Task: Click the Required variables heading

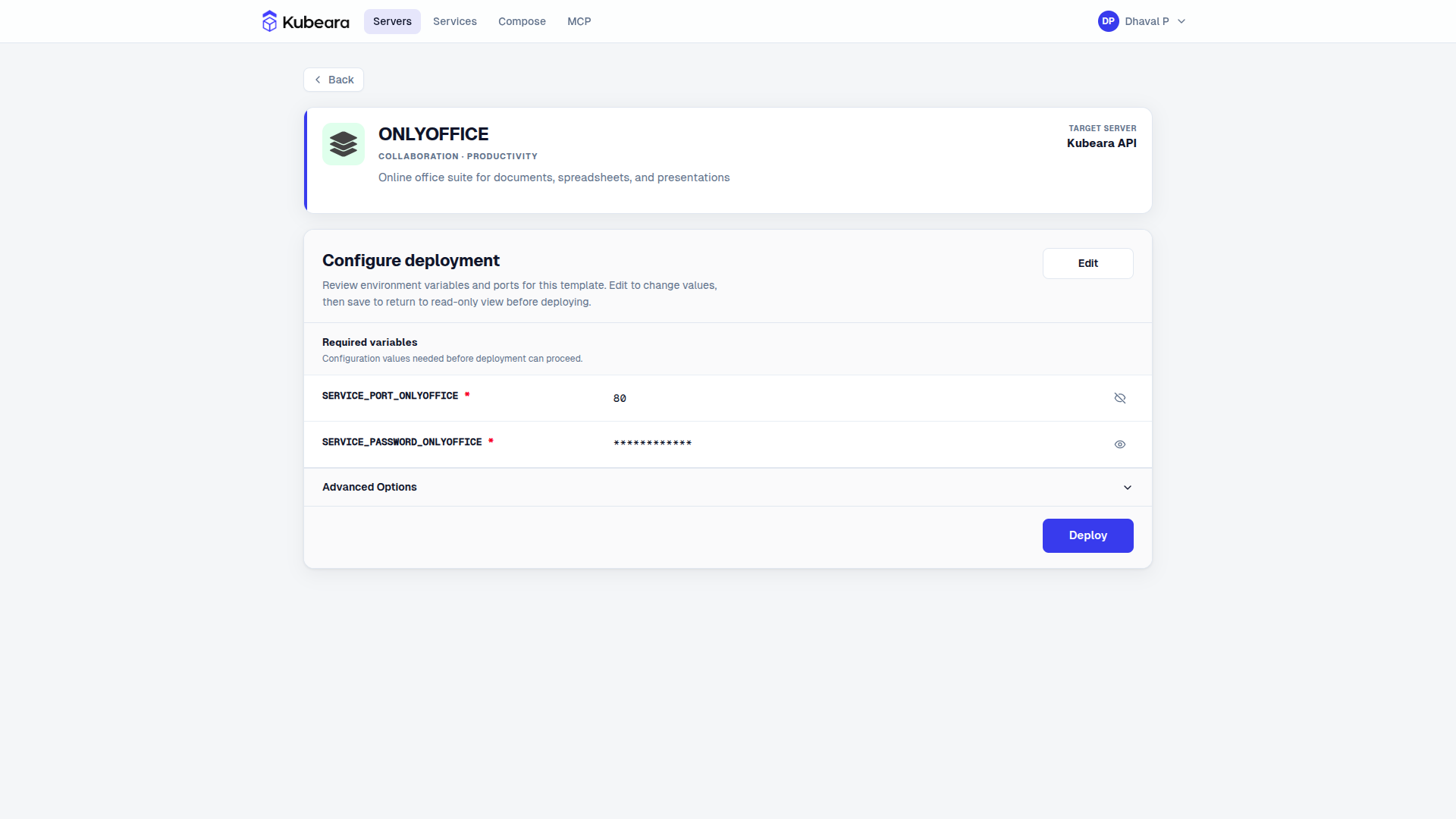Action: tap(369, 342)
